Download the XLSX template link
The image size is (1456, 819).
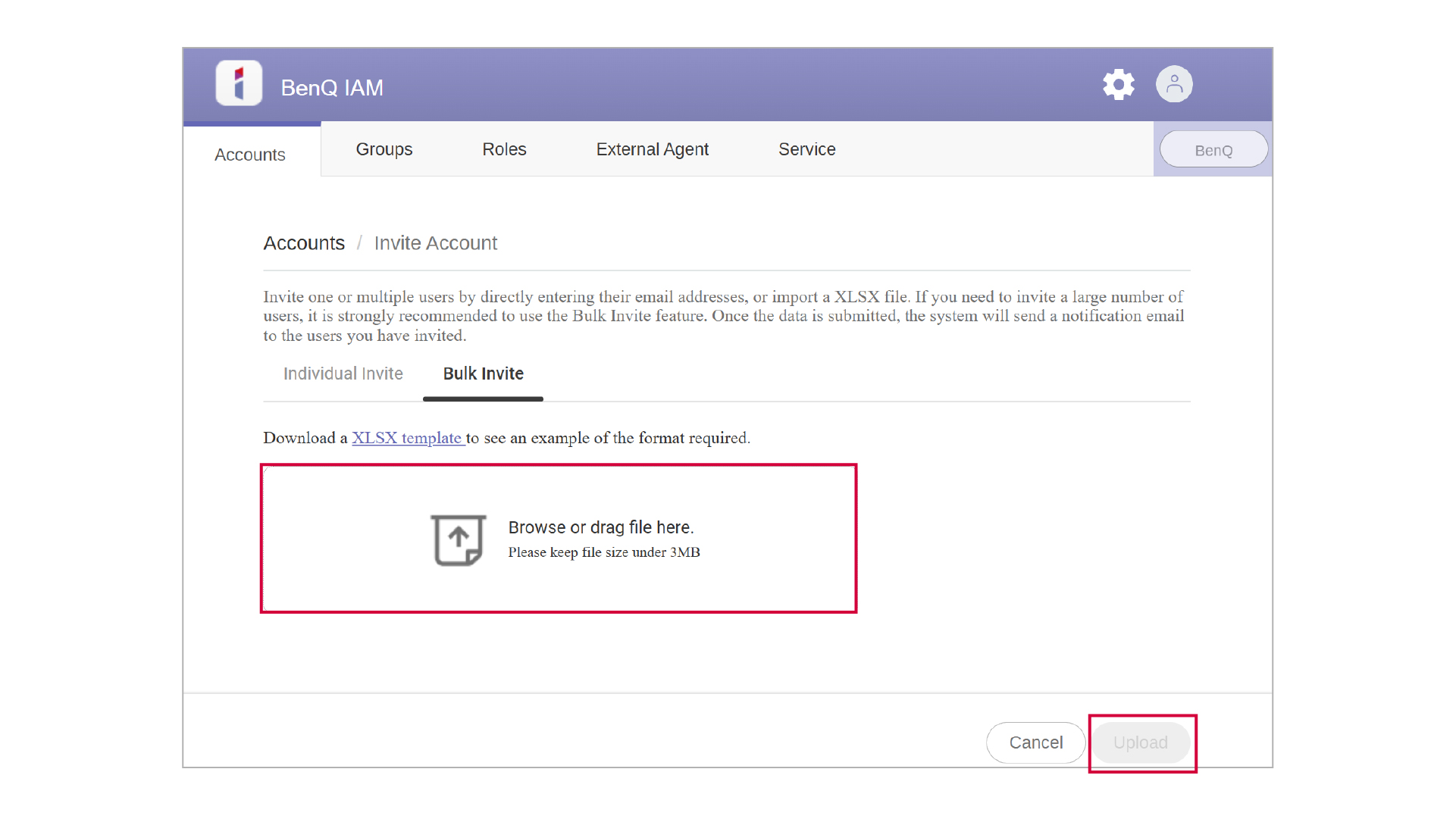pos(407,438)
